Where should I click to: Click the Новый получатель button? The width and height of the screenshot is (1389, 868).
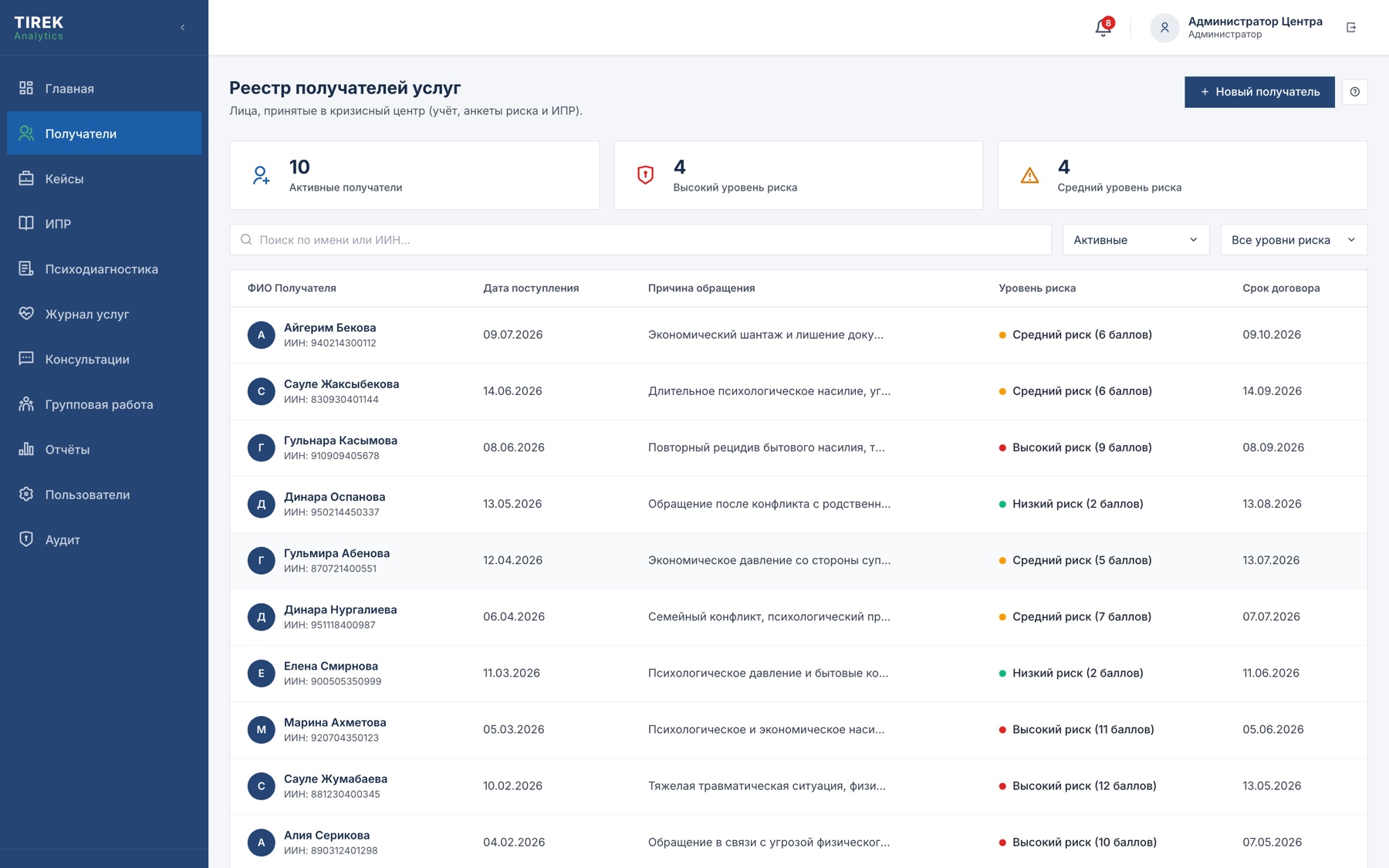(1259, 92)
